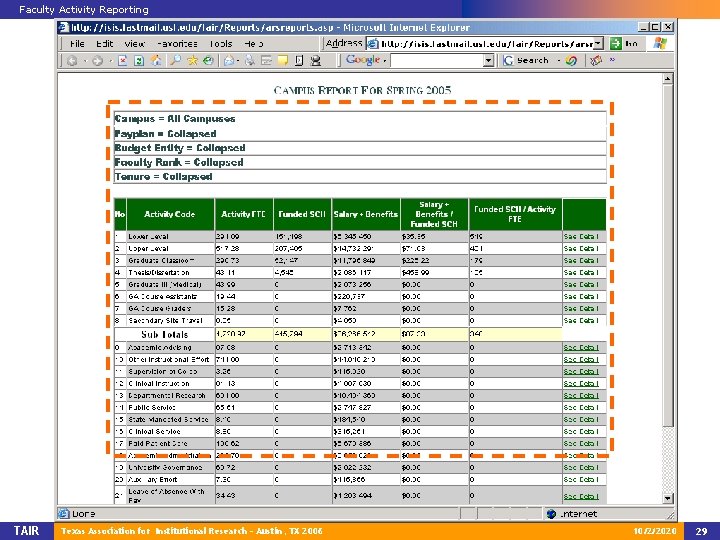Click the IE page icon in status bar

[x=64, y=513]
